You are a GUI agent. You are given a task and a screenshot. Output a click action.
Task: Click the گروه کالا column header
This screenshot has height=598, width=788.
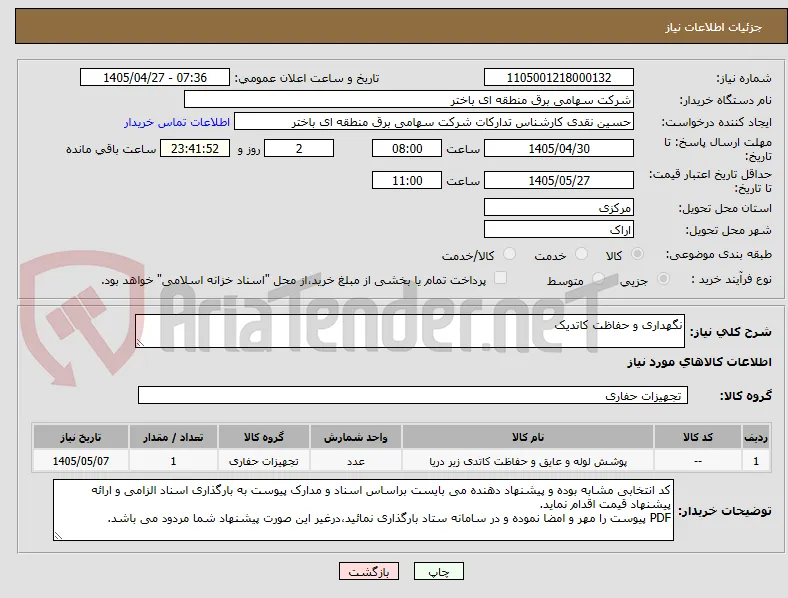coord(264,437)
